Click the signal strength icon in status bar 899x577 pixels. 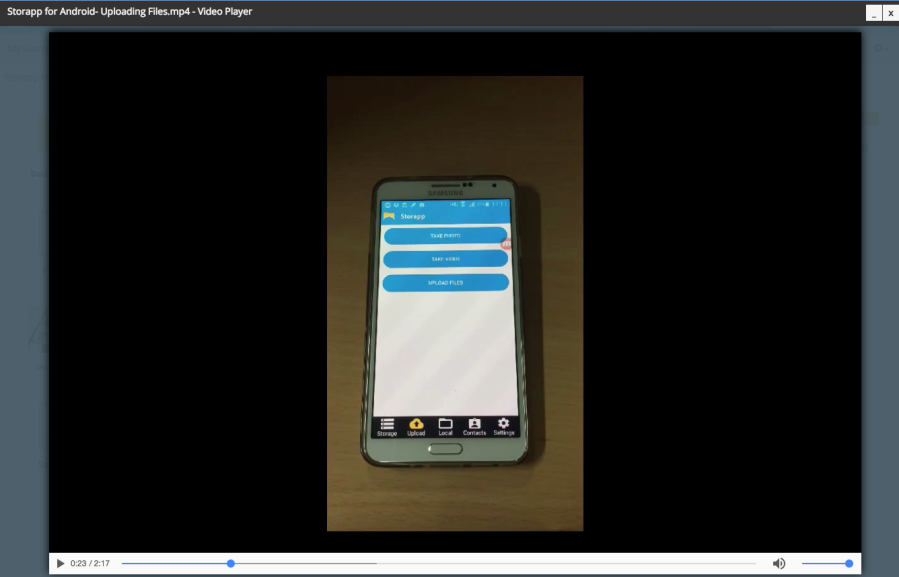click(470, 203)
